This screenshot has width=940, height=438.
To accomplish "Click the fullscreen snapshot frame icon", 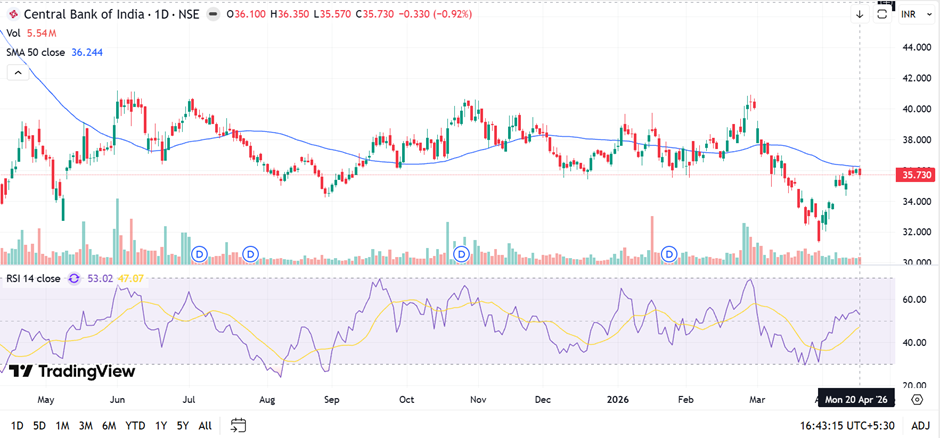I will coord(883,15).
